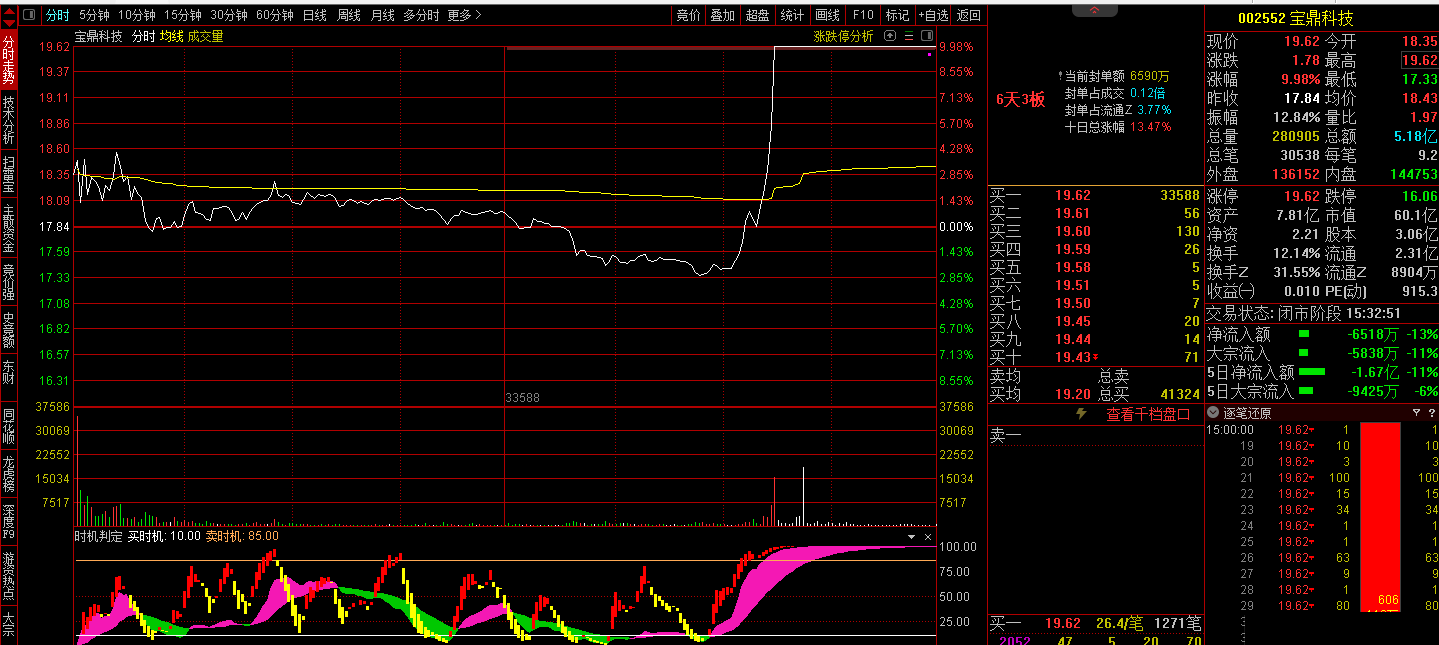
Task: Open 扫雷宝 in left sidebar
Action: [8, 174]
